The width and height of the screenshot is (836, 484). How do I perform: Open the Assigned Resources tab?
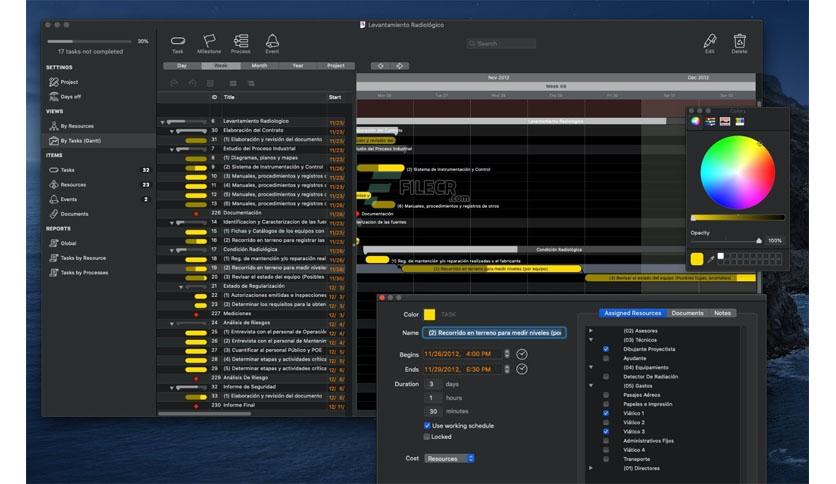[x=632, y=313]
